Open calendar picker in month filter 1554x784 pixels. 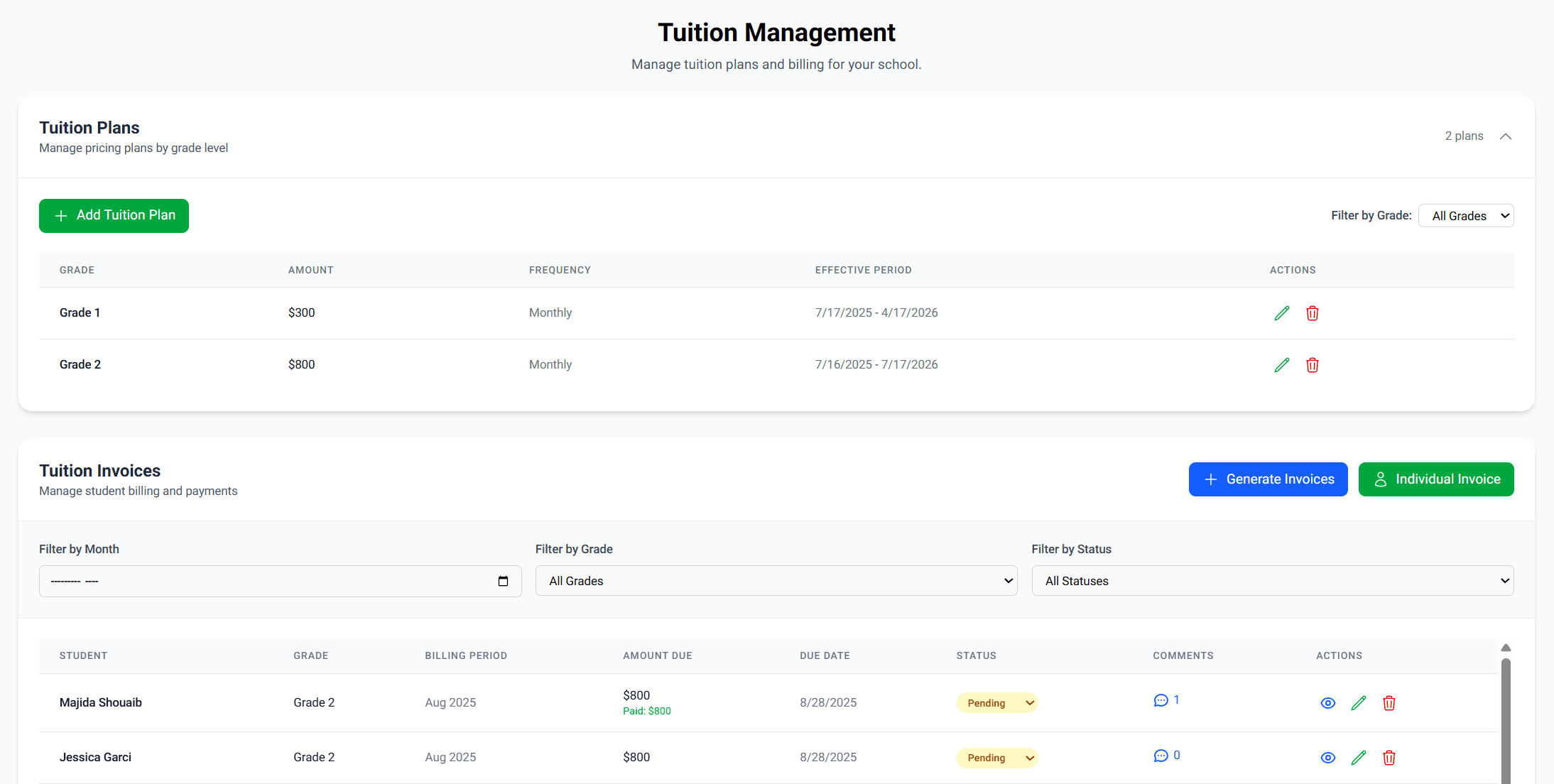click(x=503, y=581)
